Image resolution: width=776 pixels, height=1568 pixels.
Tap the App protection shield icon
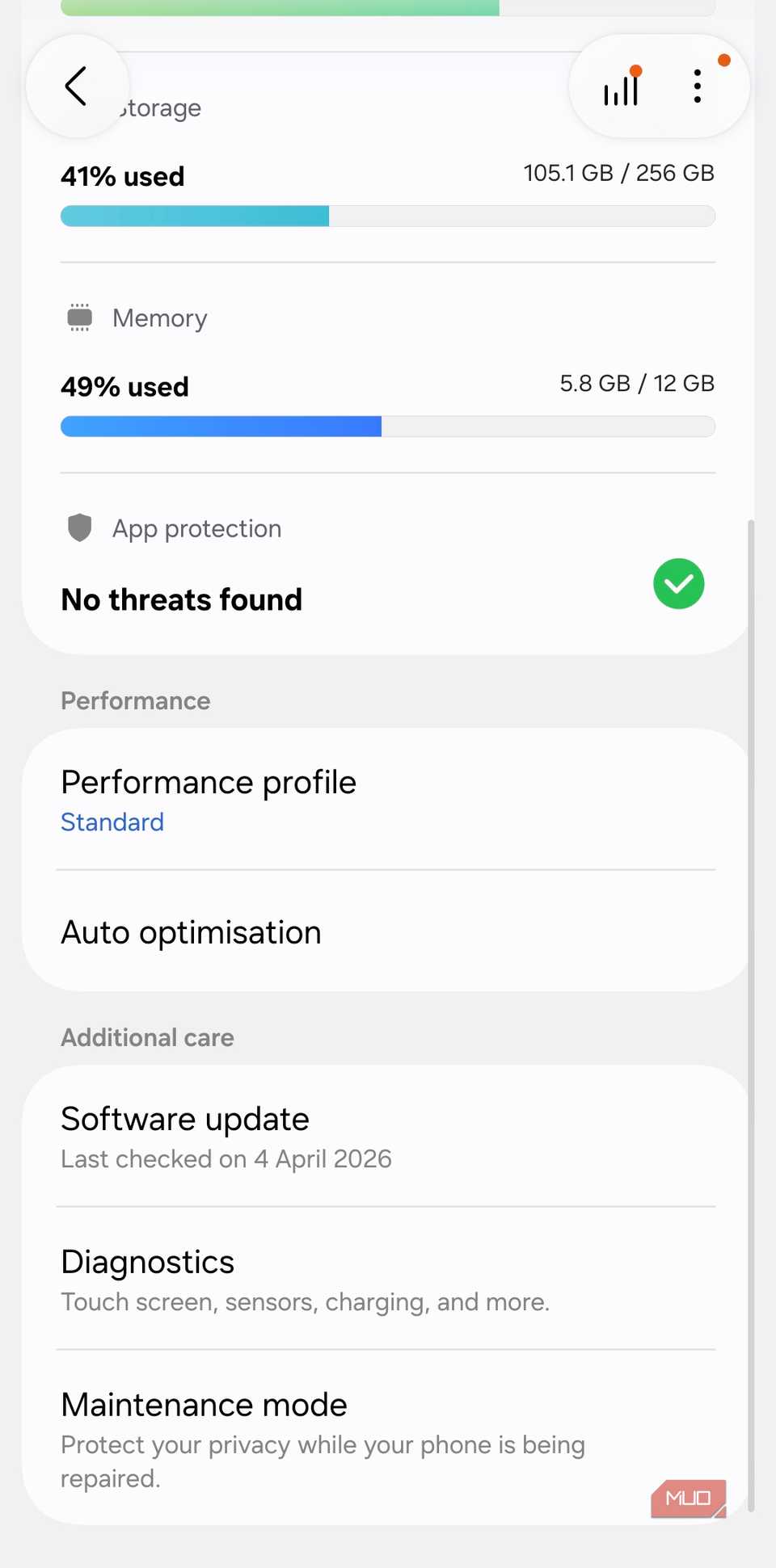79,528
